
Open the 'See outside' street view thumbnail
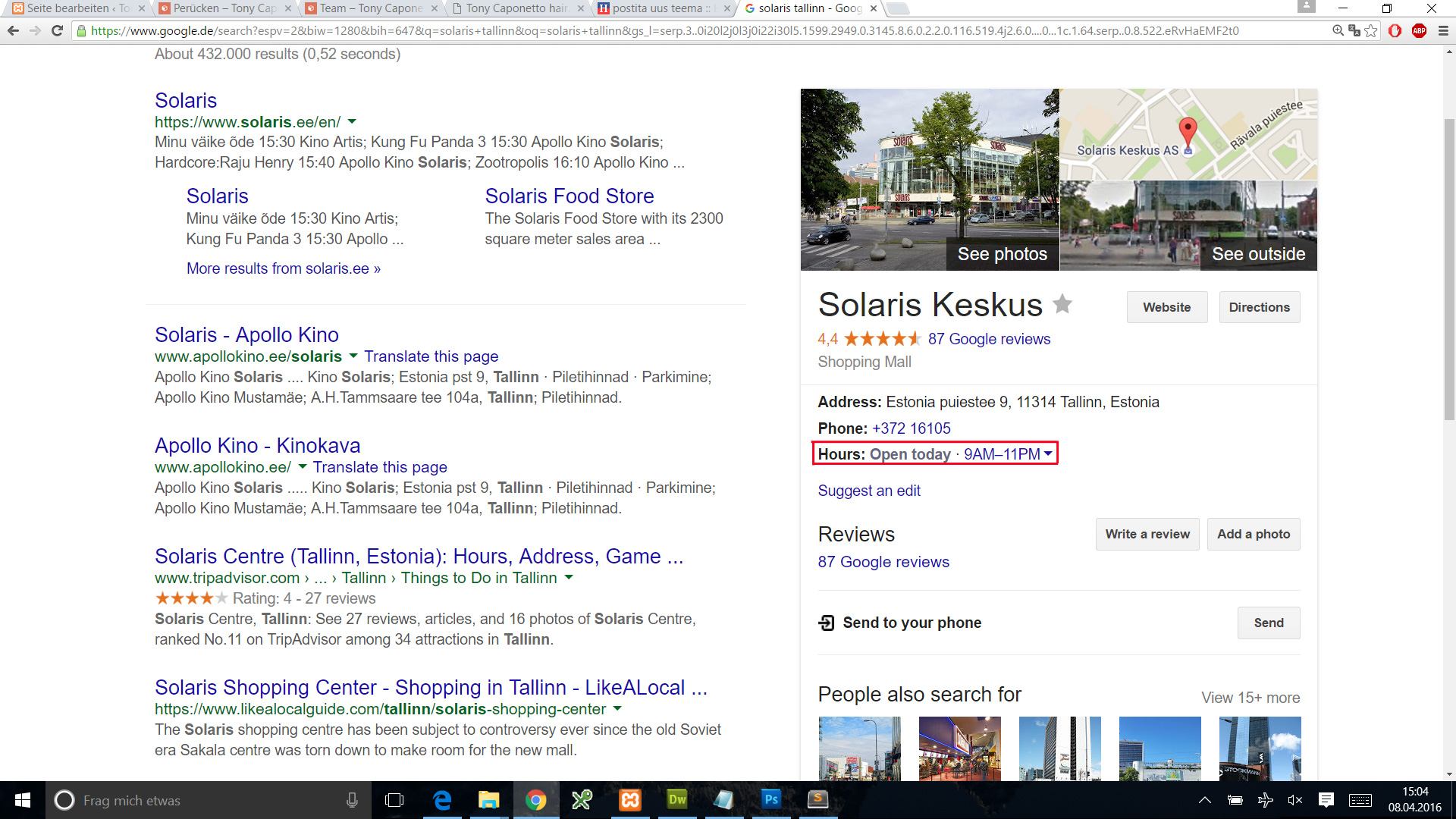pyautogui.click(x=1188, y=226)
